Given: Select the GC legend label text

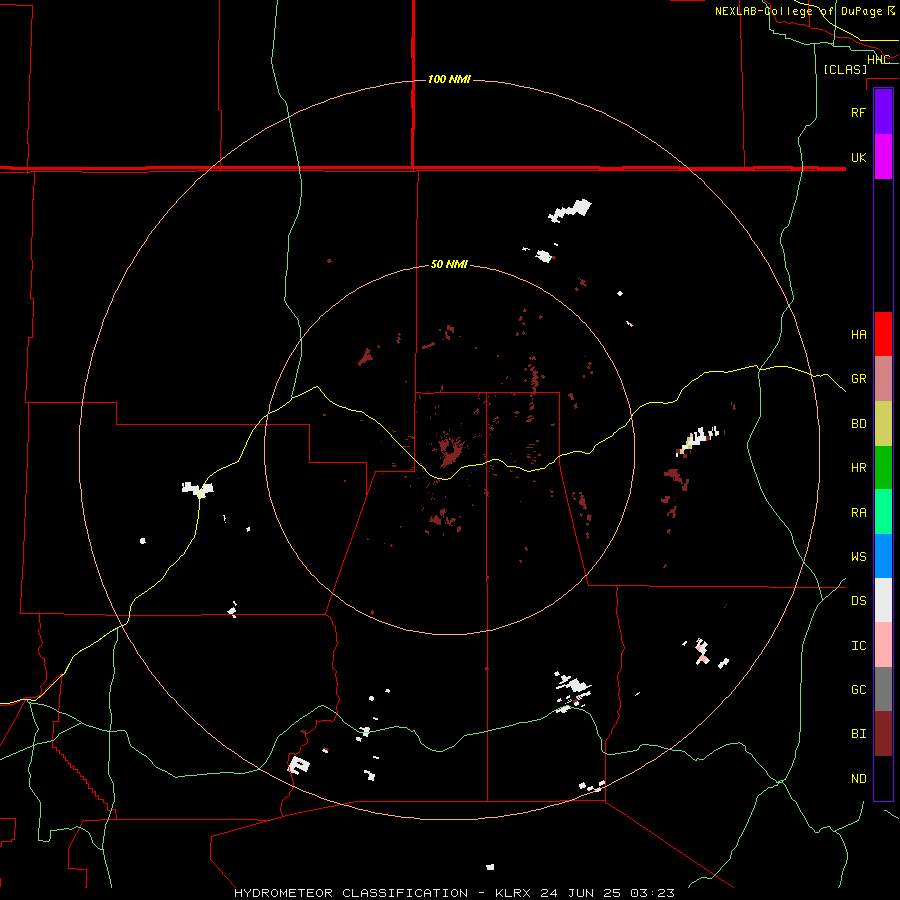Looking at the screenshot, I should pyautogui.click(x=858, y=690).
